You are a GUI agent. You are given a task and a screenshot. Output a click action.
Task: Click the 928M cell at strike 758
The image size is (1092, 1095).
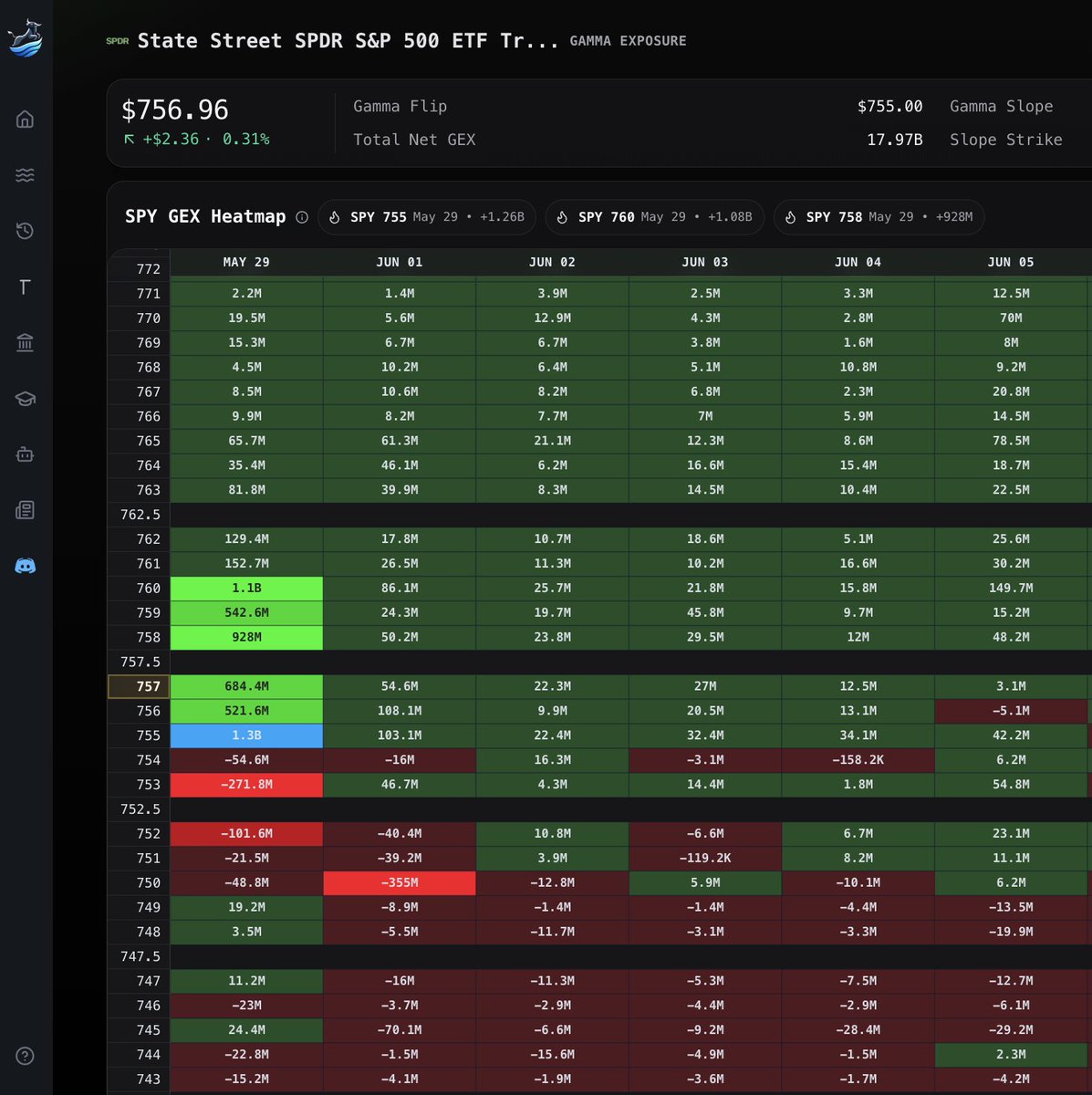coord(246,637)
